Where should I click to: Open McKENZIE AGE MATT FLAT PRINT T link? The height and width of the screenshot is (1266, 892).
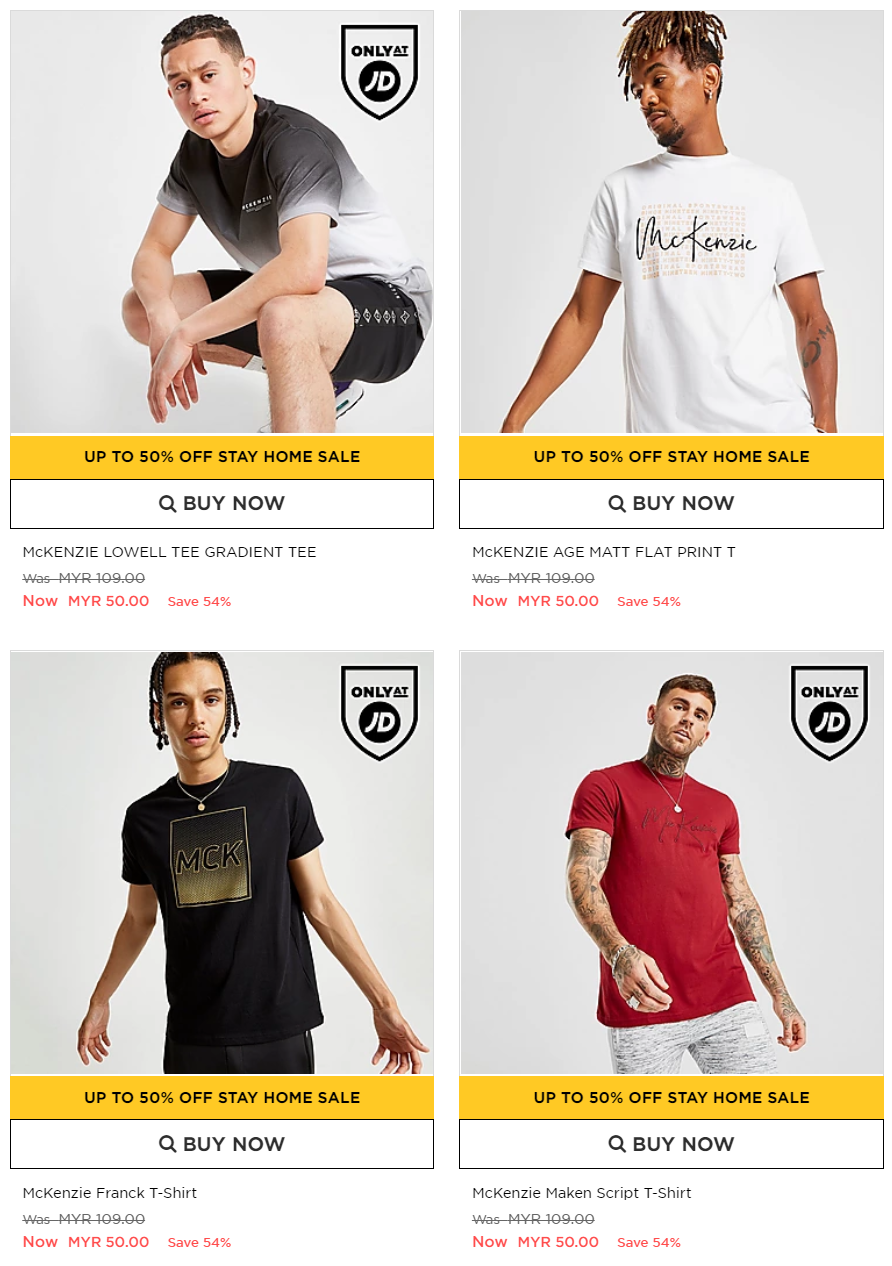[604, 552]
